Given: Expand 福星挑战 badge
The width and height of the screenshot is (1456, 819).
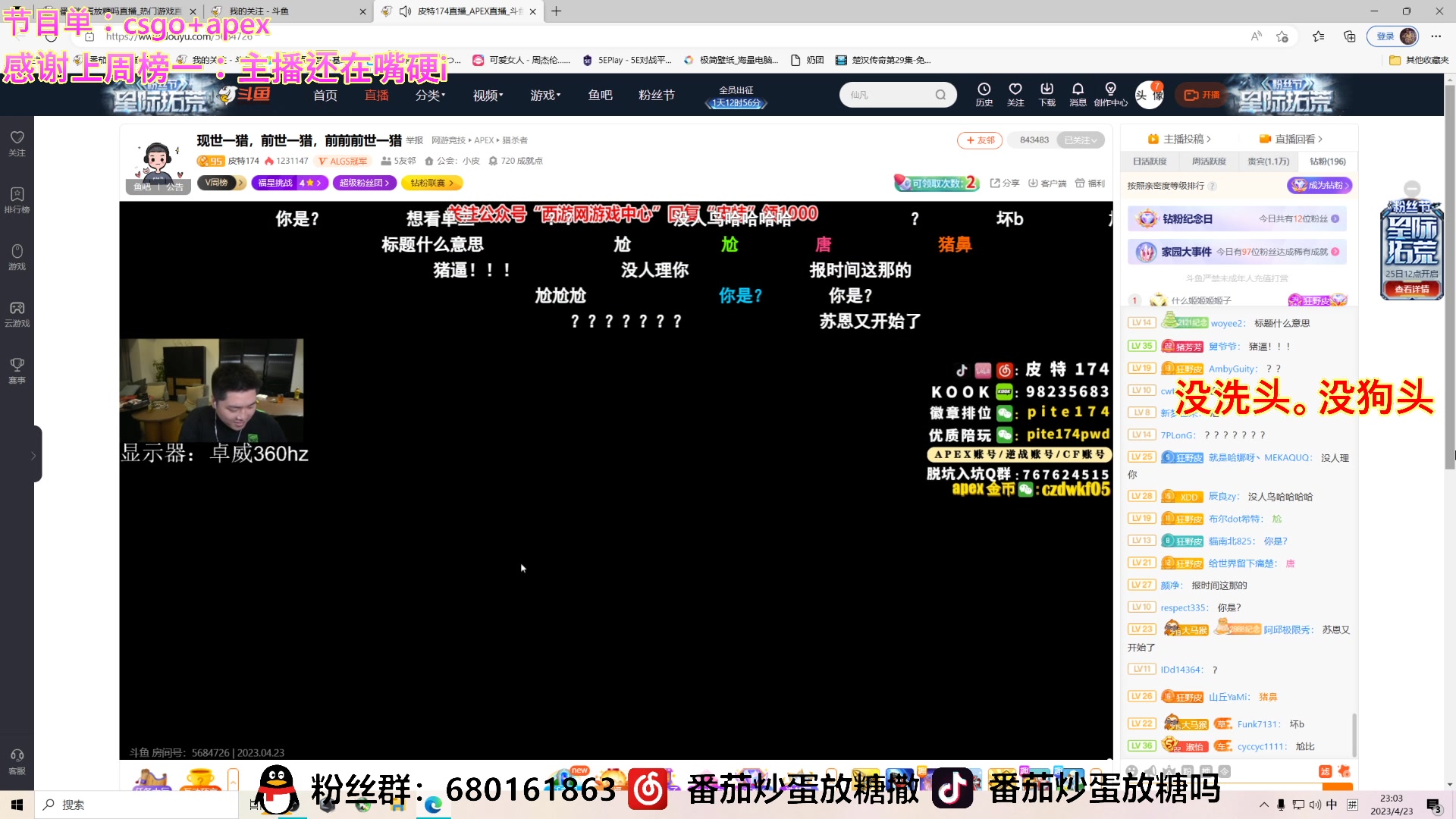Looking at the screenshot, I should (290, 183).
